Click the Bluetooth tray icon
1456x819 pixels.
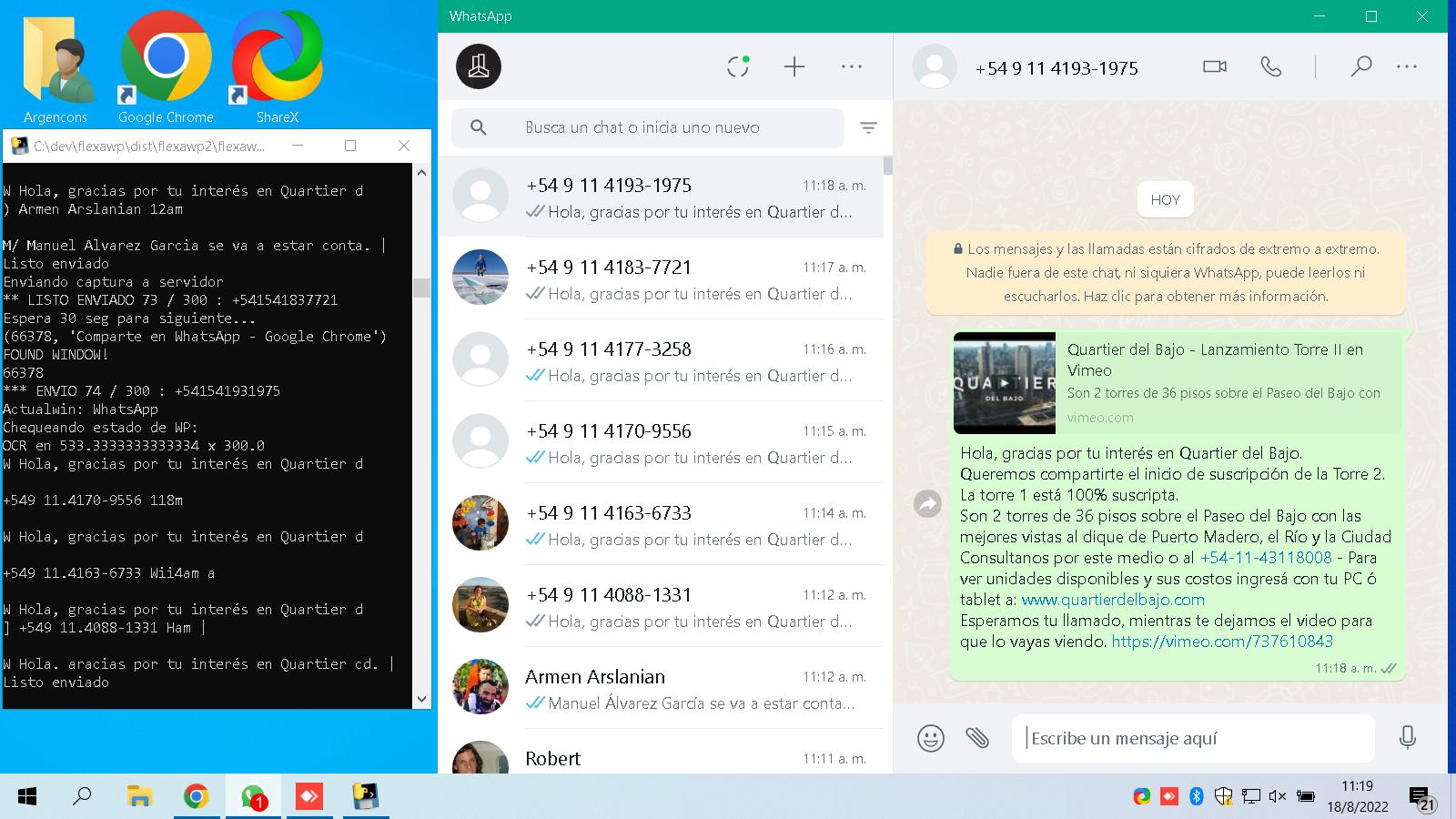pyautogui.click(x=1197, y=796)
